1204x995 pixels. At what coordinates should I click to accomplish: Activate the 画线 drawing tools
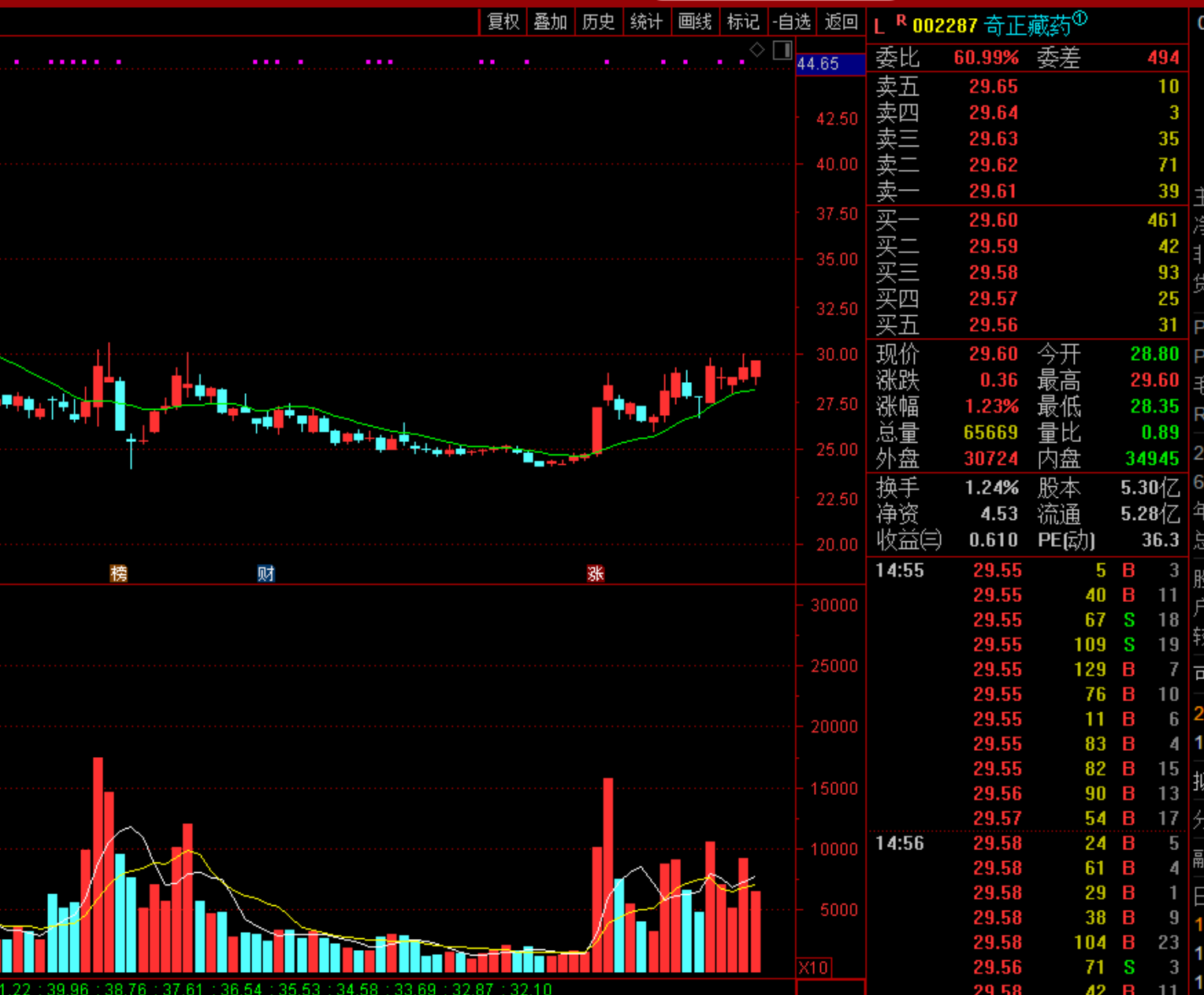pos(695,22)
